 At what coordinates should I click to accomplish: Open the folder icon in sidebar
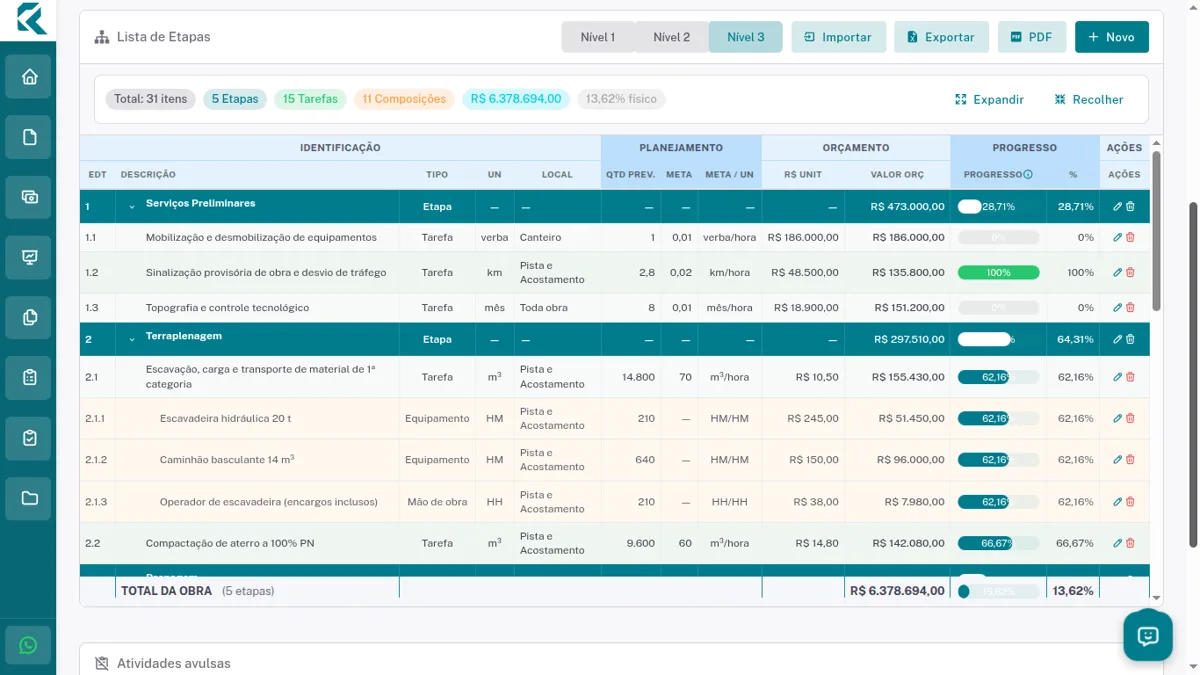pyautogui.click(x=29, y=498)
